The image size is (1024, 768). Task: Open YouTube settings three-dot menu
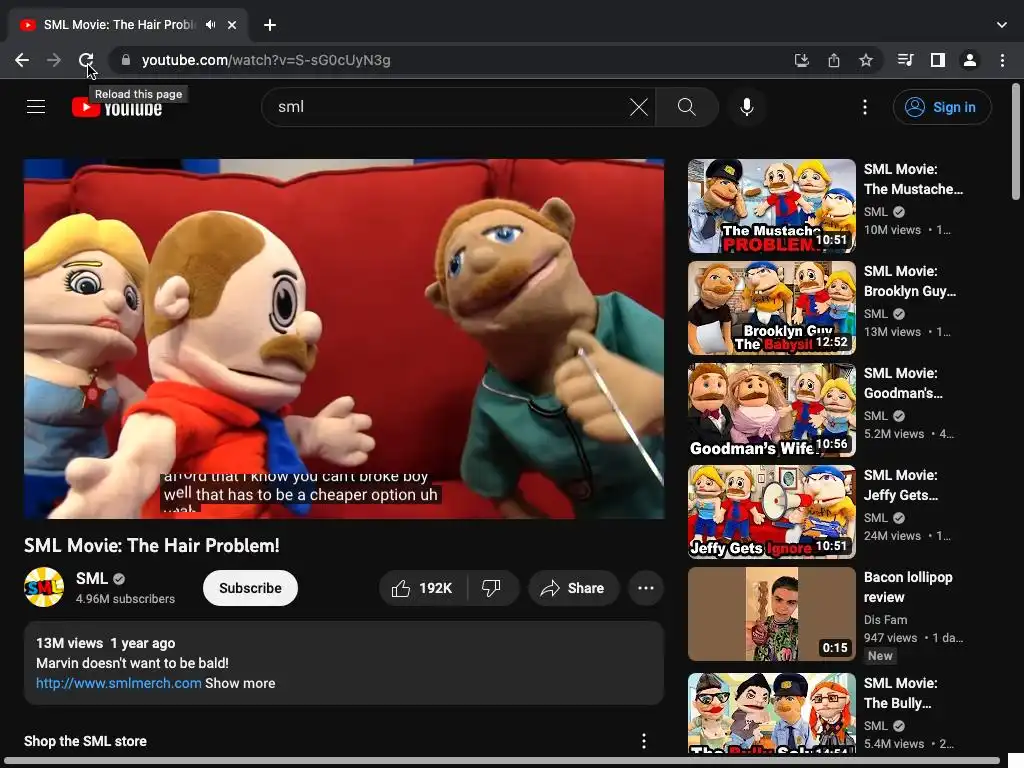pos(865,107)
